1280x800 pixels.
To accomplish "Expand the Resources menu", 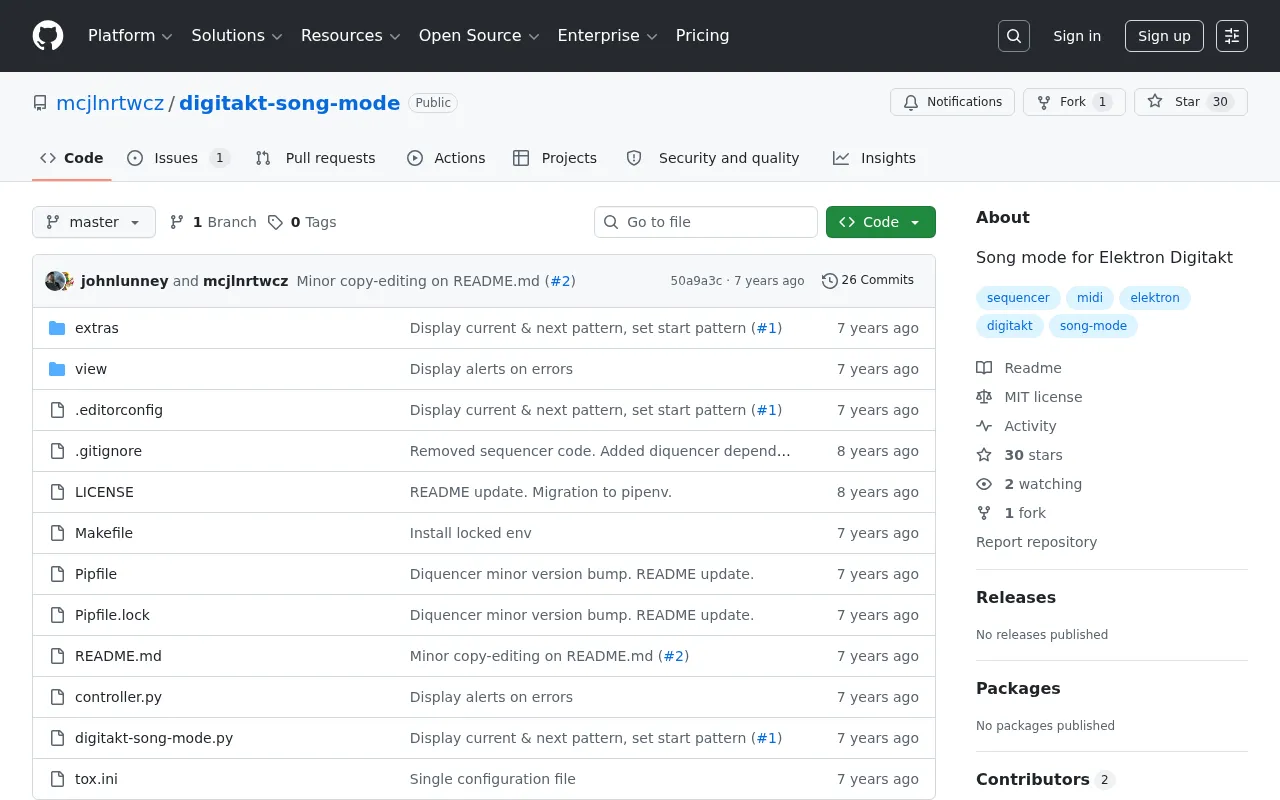I will (351, 36).
